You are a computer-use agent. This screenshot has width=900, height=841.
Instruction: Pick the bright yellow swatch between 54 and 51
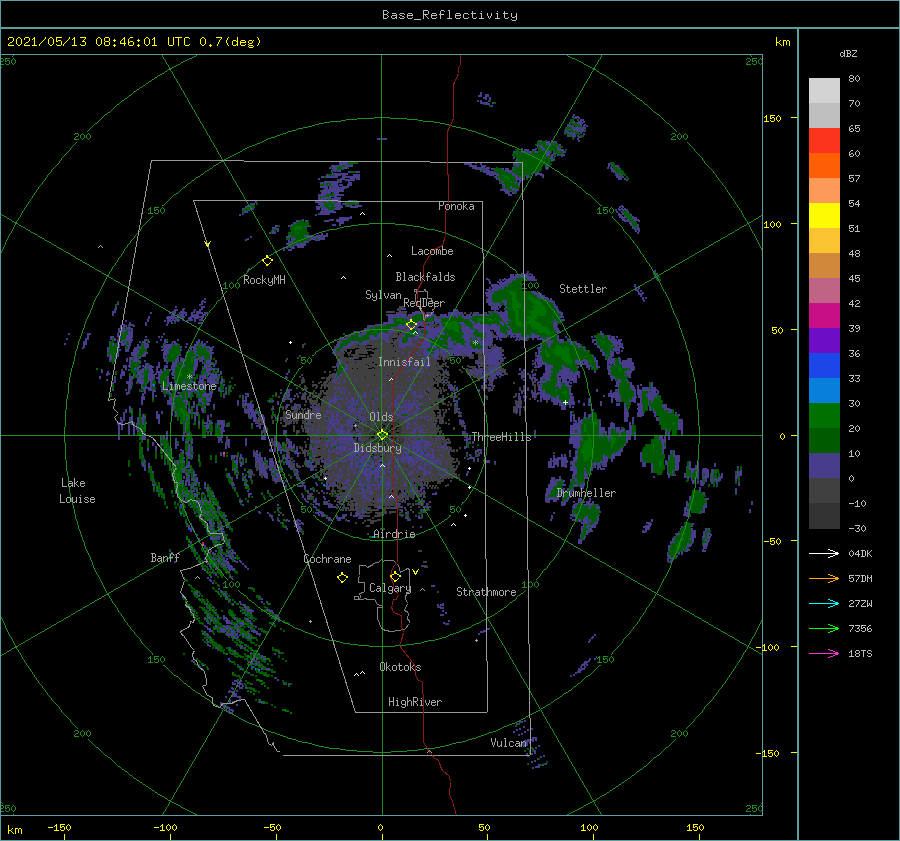[824, 216]
